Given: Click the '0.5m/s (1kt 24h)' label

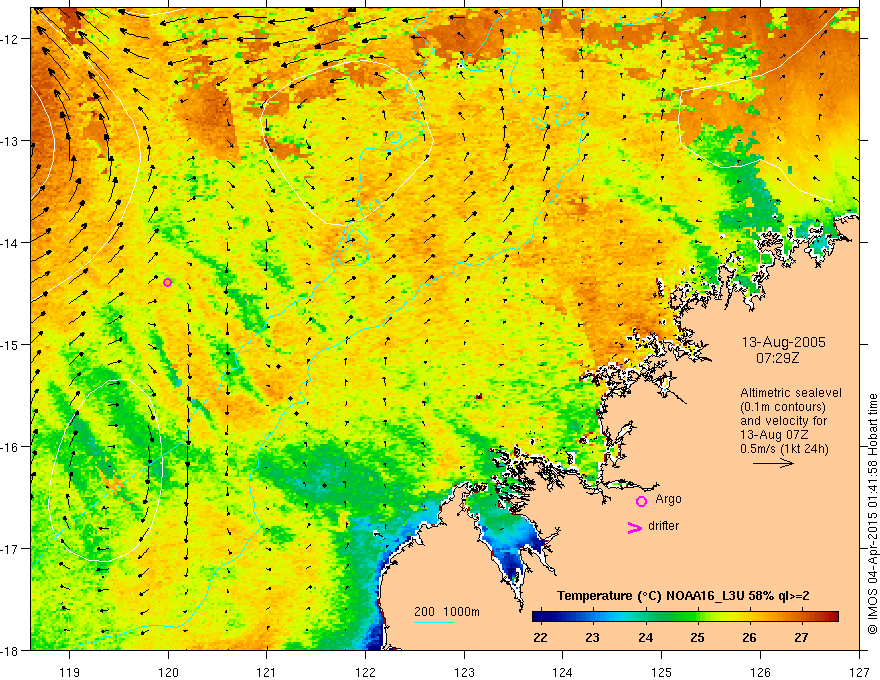Looking at the screenshot, I should coord(784,449).
